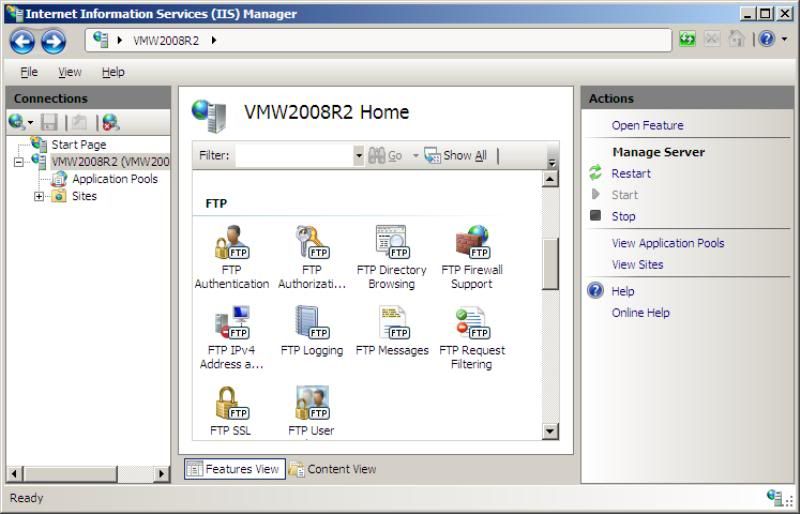Click the feature list vertical scrollbar thumb
Viewport: 800px width, 514px height.
pos(550,263)
